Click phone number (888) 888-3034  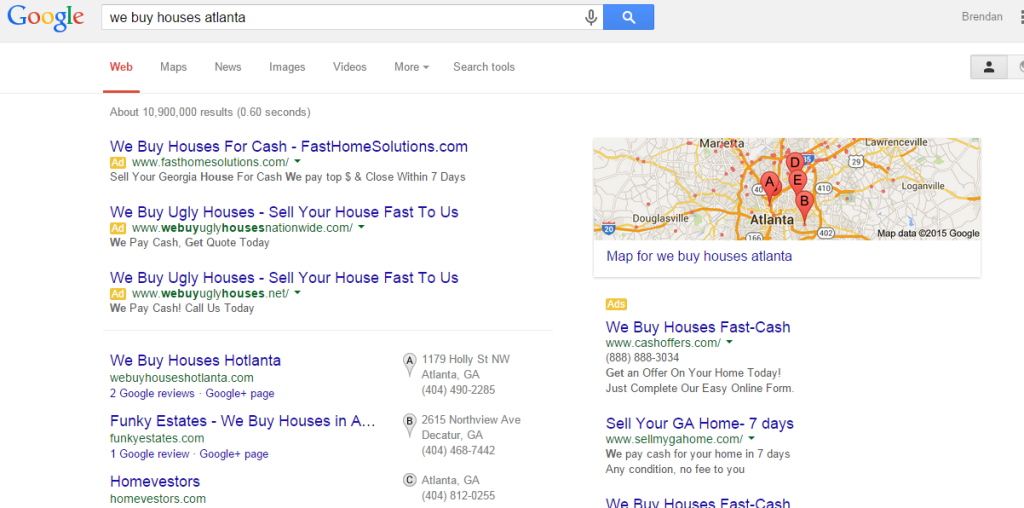click(x=643, y=358)
